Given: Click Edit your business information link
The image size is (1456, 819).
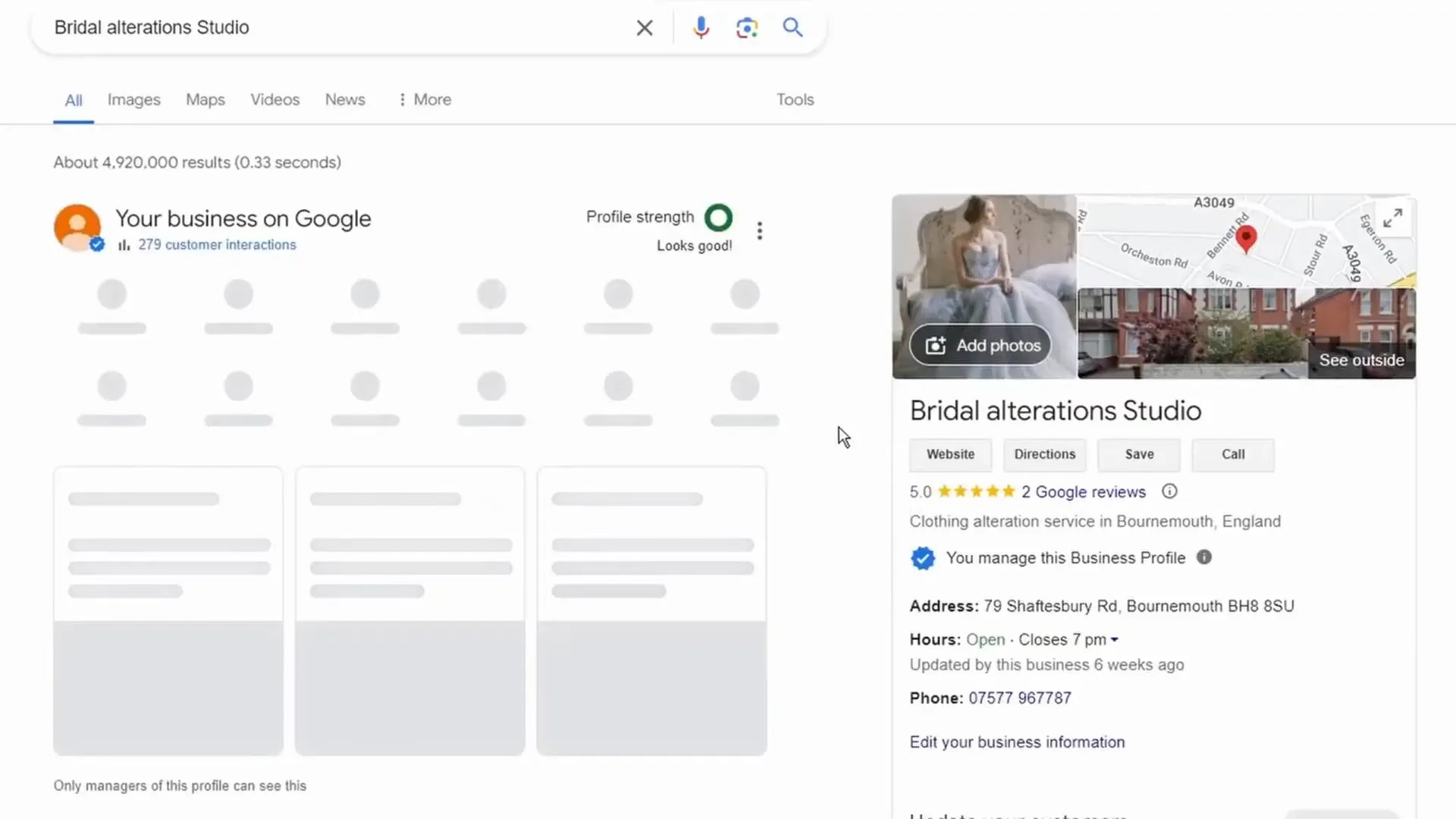Looking at the screenshot, I should coord(1017,742).
